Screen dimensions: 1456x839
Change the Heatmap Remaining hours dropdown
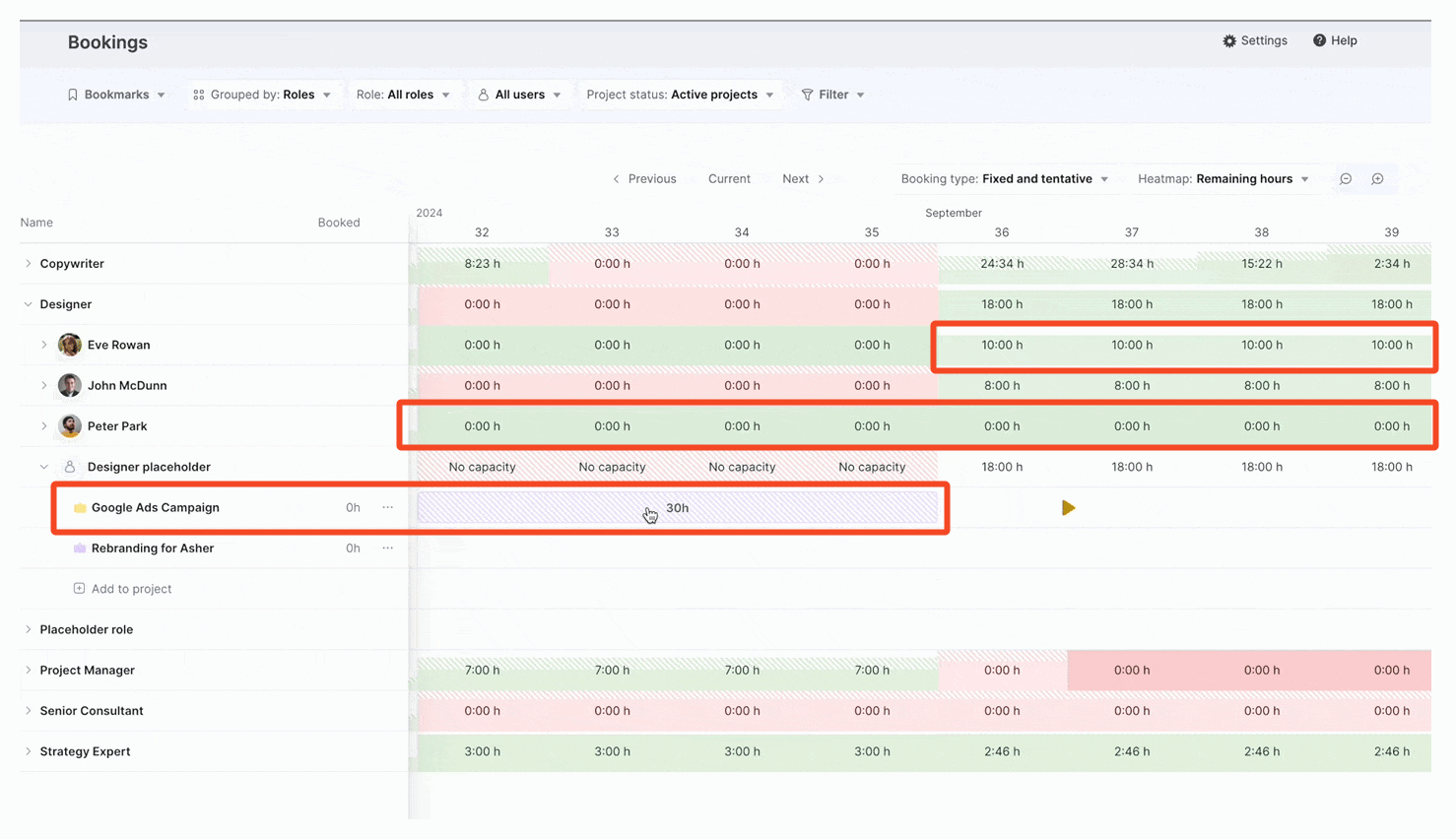pyautogui.click(x=1224, y=179)
